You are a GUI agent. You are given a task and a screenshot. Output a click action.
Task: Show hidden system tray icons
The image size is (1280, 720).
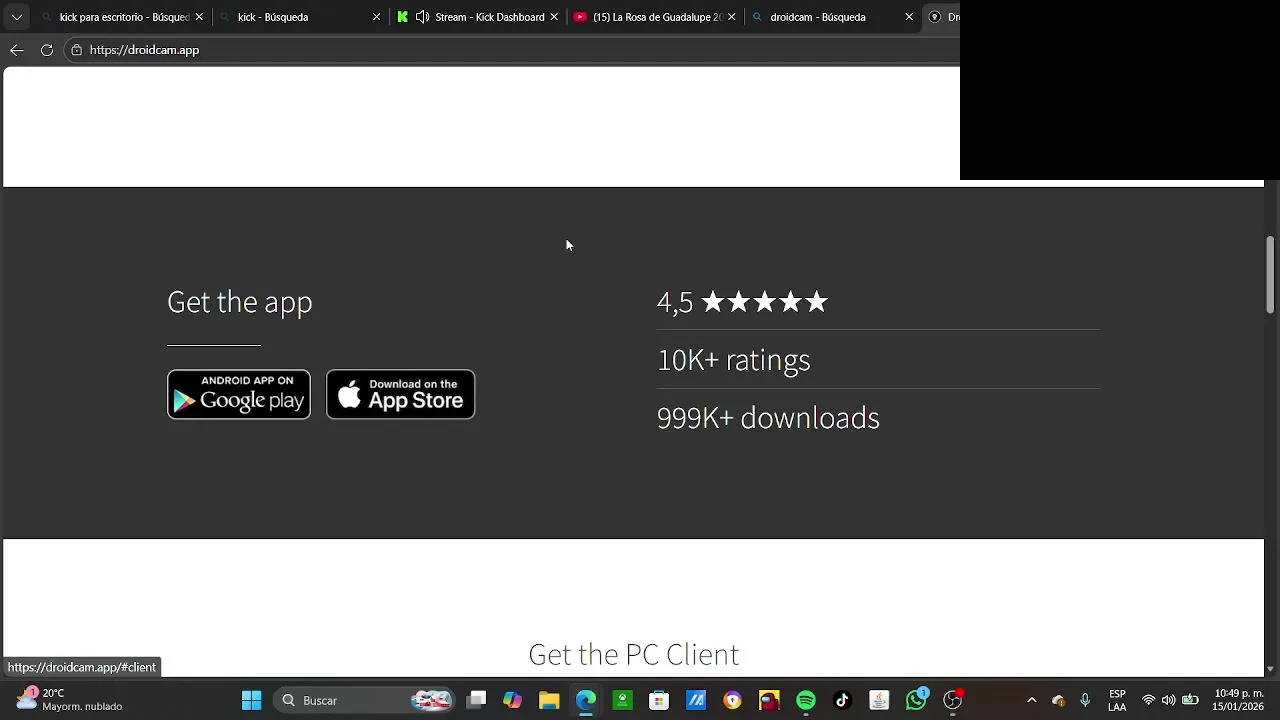point(1032,700)
